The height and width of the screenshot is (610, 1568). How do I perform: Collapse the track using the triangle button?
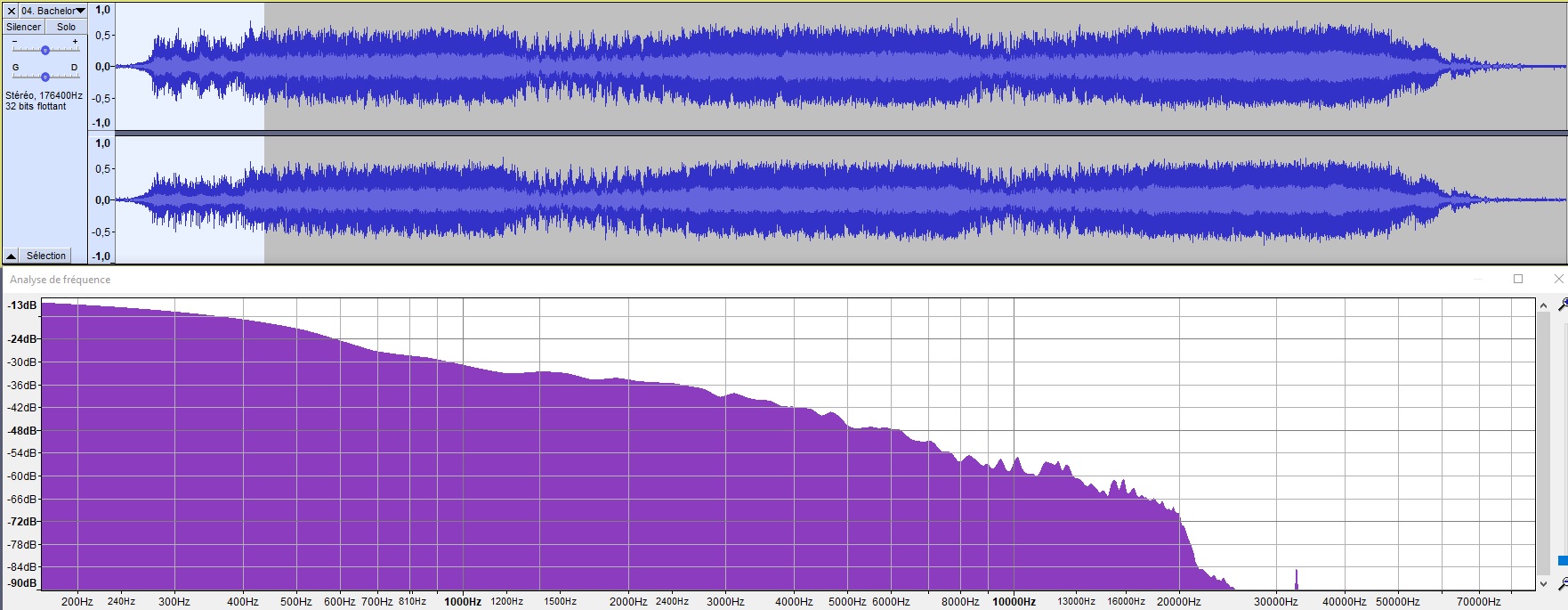12,256
